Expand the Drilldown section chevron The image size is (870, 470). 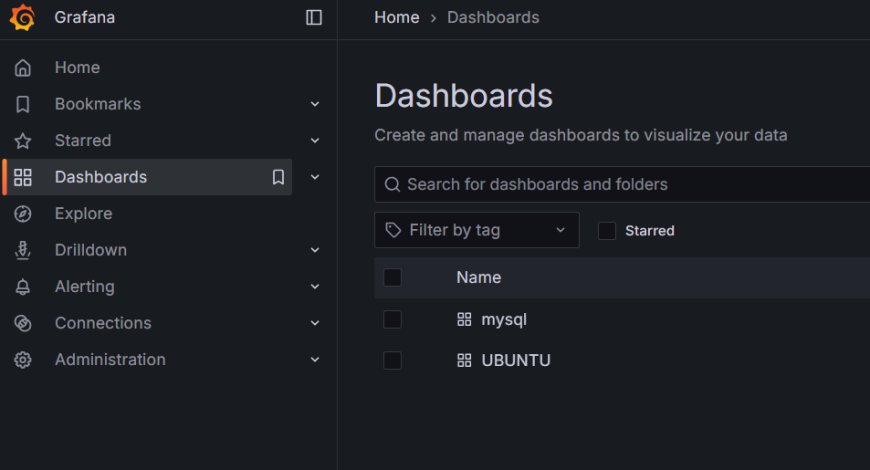click(315, 250)
